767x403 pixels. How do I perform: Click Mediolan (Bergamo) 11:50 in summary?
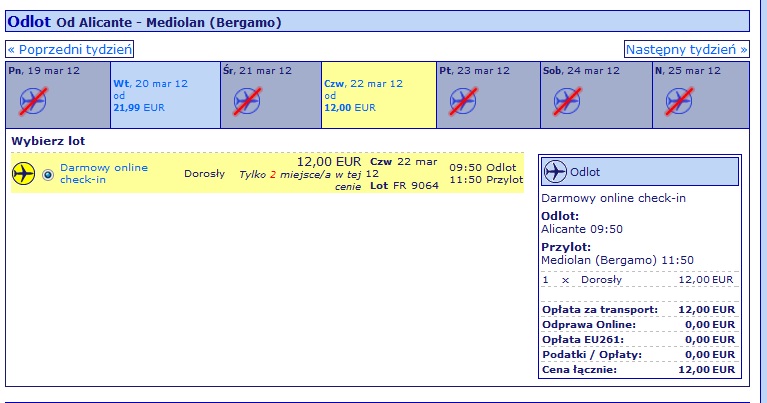[x=617, y=260]
